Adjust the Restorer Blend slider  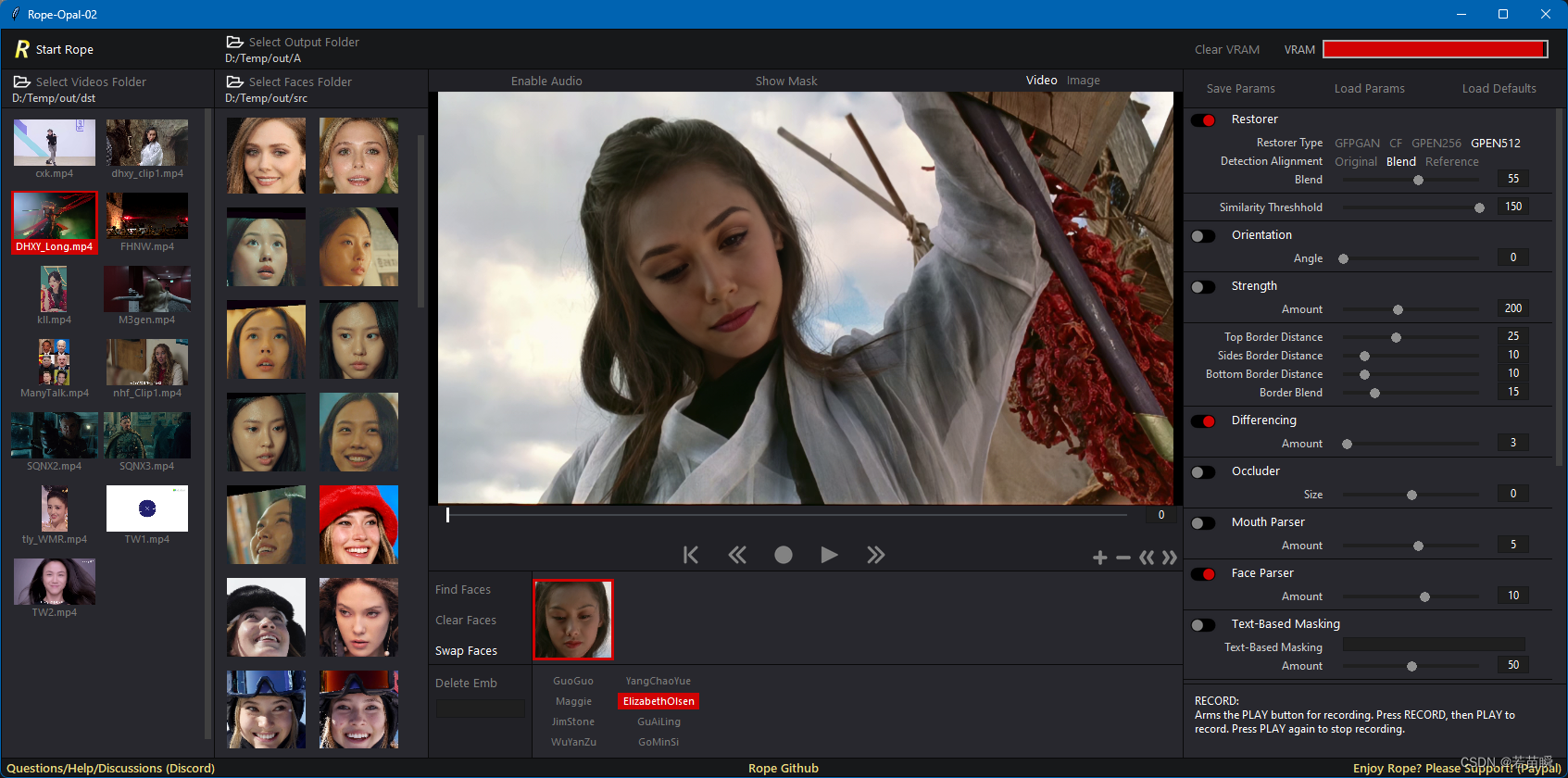(x=1411, y=180)
